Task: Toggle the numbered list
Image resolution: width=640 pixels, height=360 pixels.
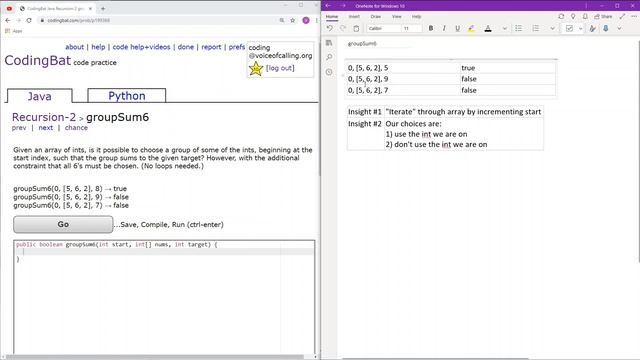Action: 536,28
